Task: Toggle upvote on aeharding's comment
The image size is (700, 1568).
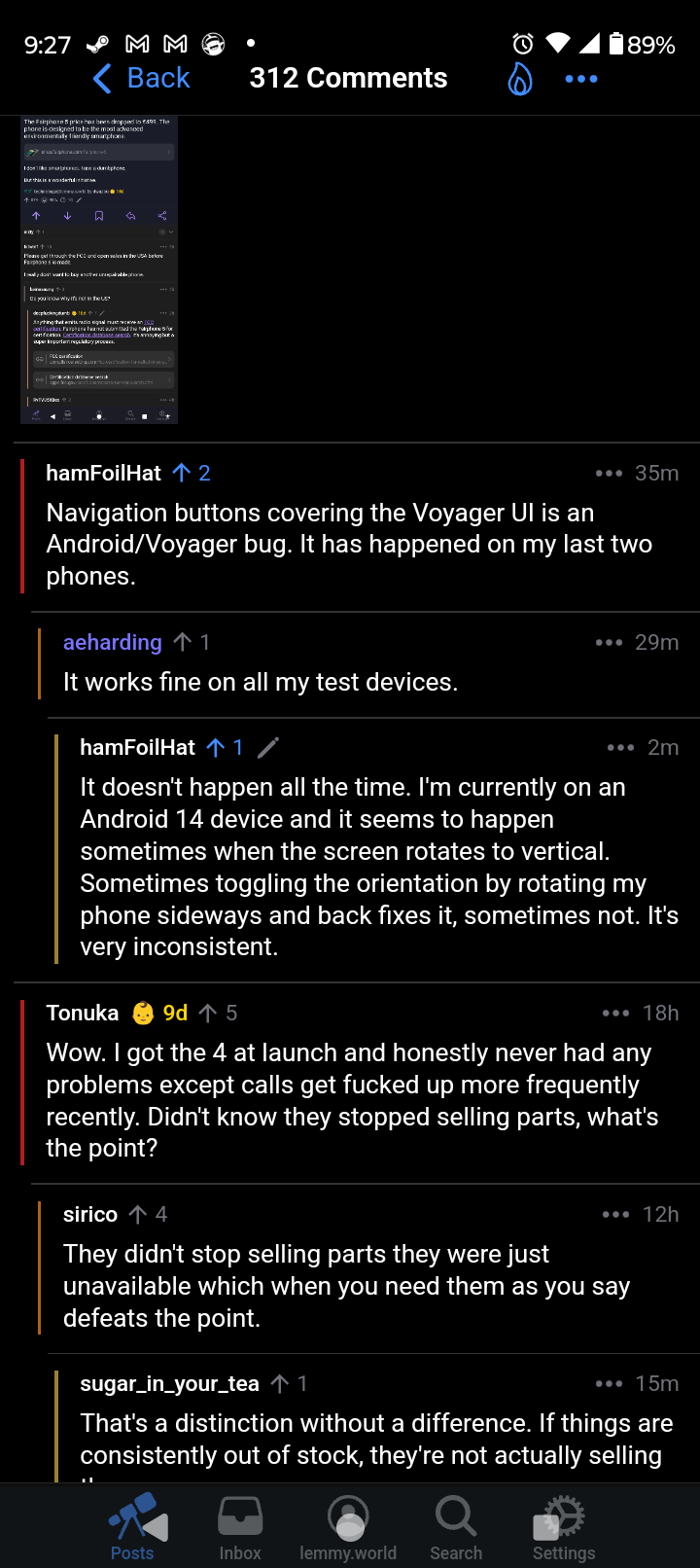Action: [x=183, y=642]
